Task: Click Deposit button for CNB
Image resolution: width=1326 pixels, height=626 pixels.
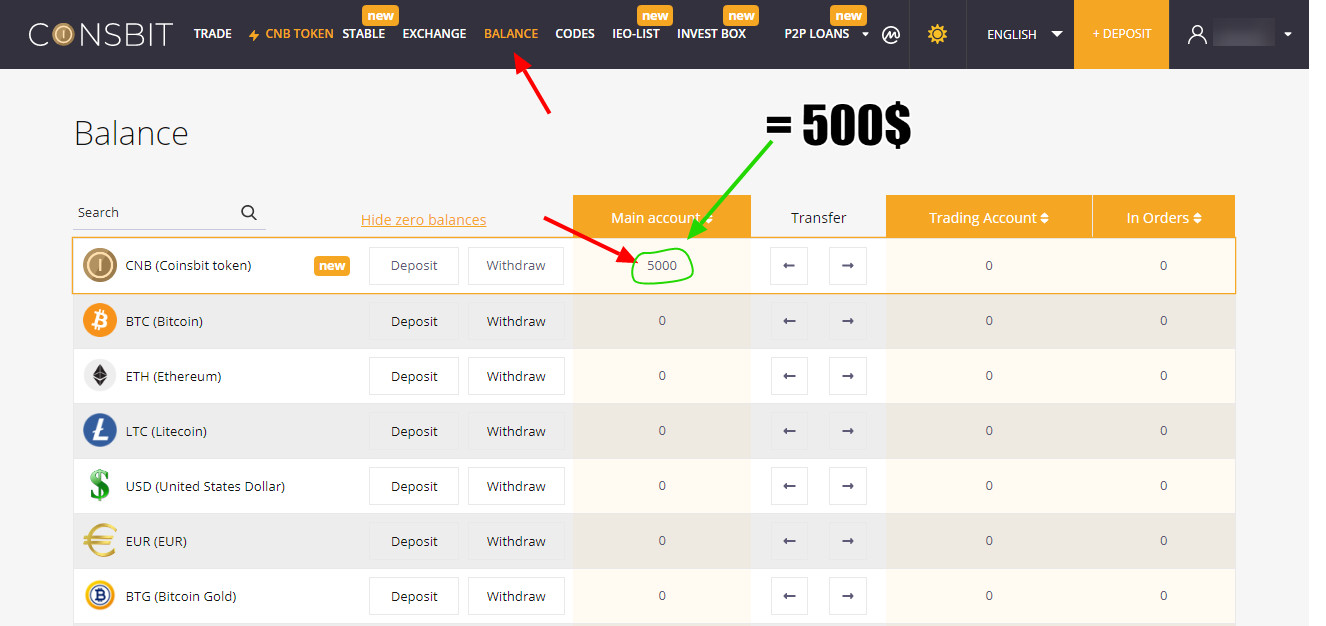Action: point(414,266)
